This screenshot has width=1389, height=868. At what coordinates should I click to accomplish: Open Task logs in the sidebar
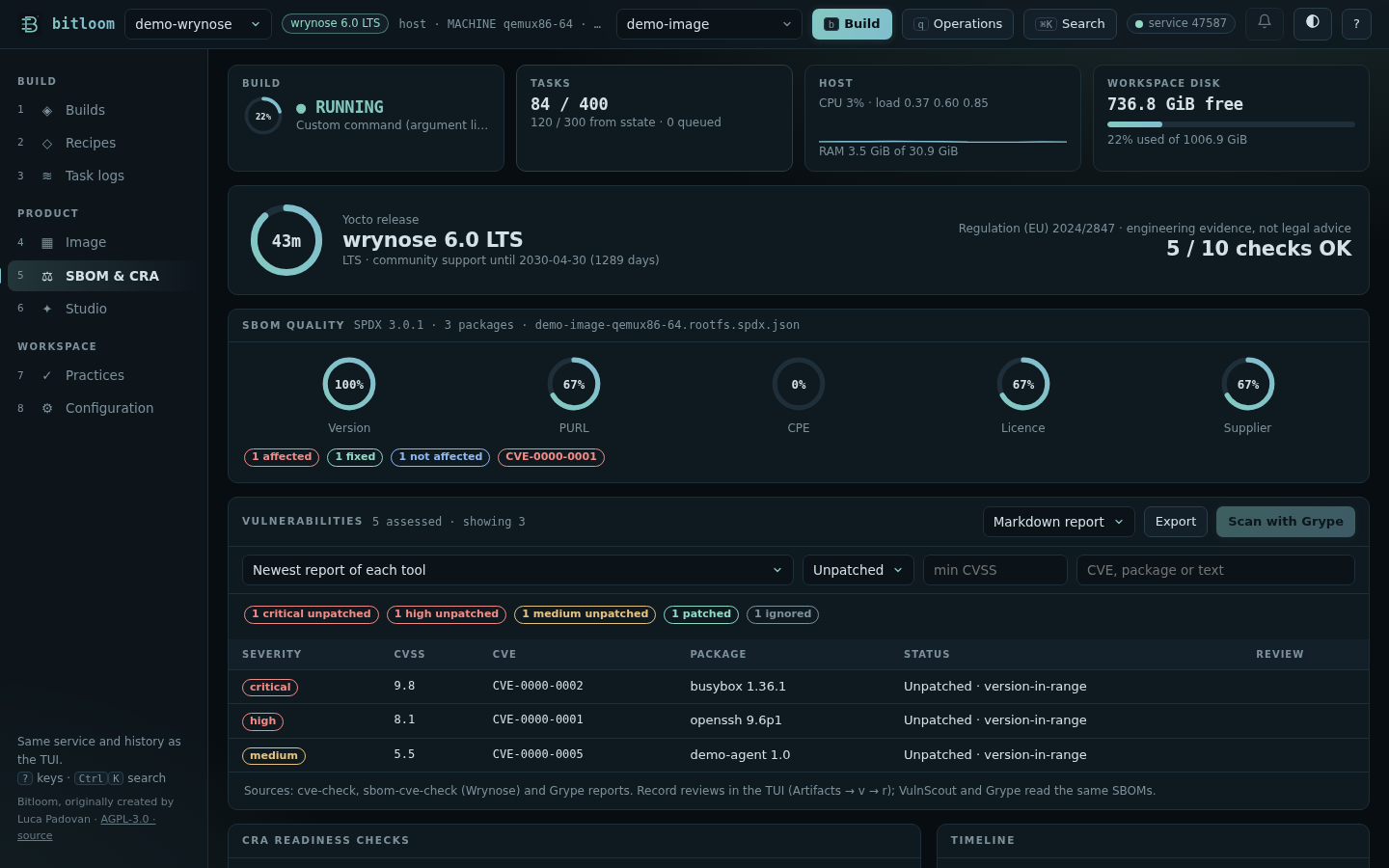[104, 176]
